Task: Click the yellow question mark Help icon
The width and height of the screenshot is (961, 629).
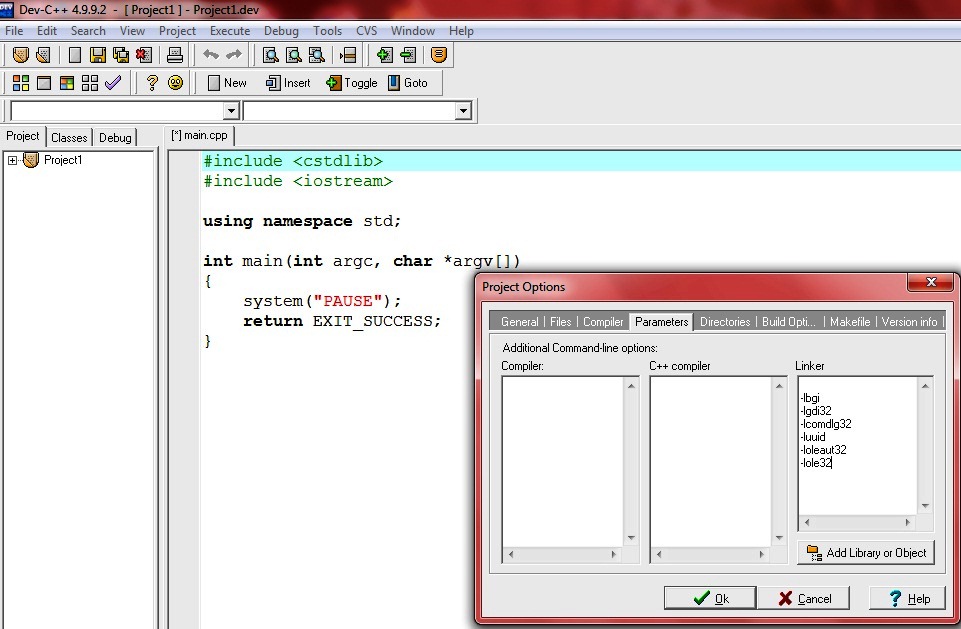Action: click(152, 83)
